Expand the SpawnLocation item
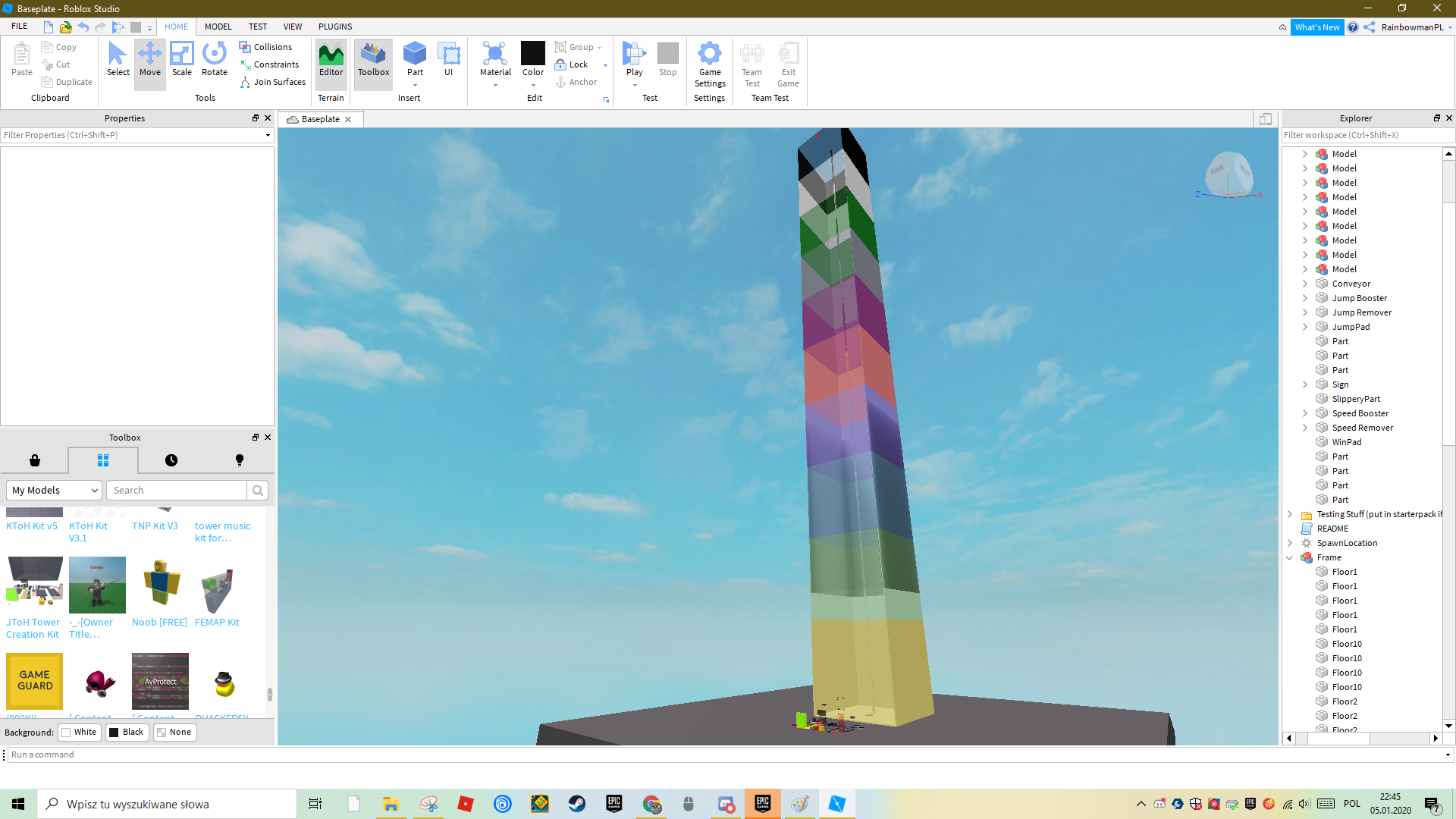The height and width of the screenshot is (819, 1456). click(1291, 542)
